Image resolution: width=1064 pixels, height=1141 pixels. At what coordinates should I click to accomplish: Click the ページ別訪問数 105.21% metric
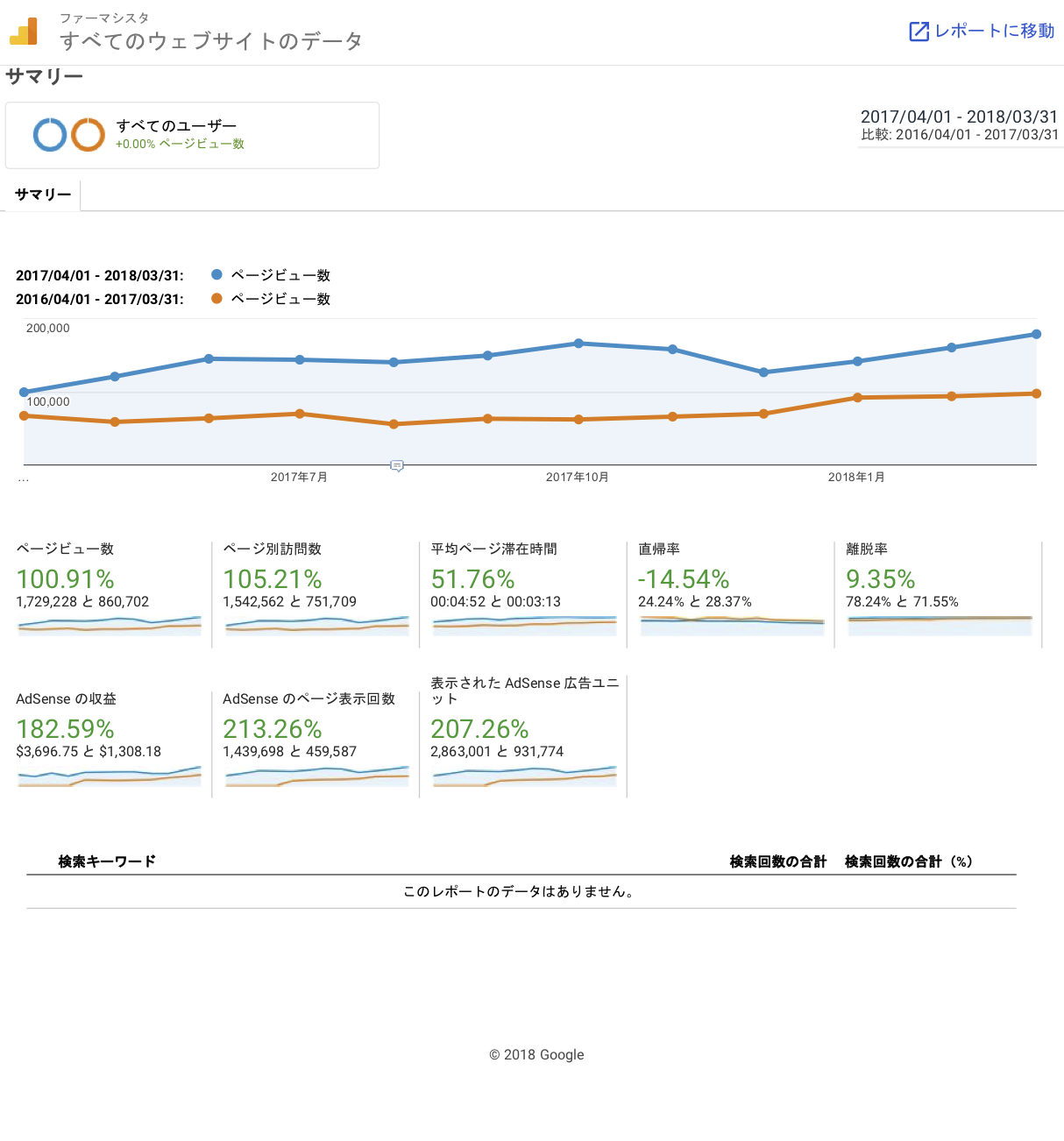tap(273, 579)
